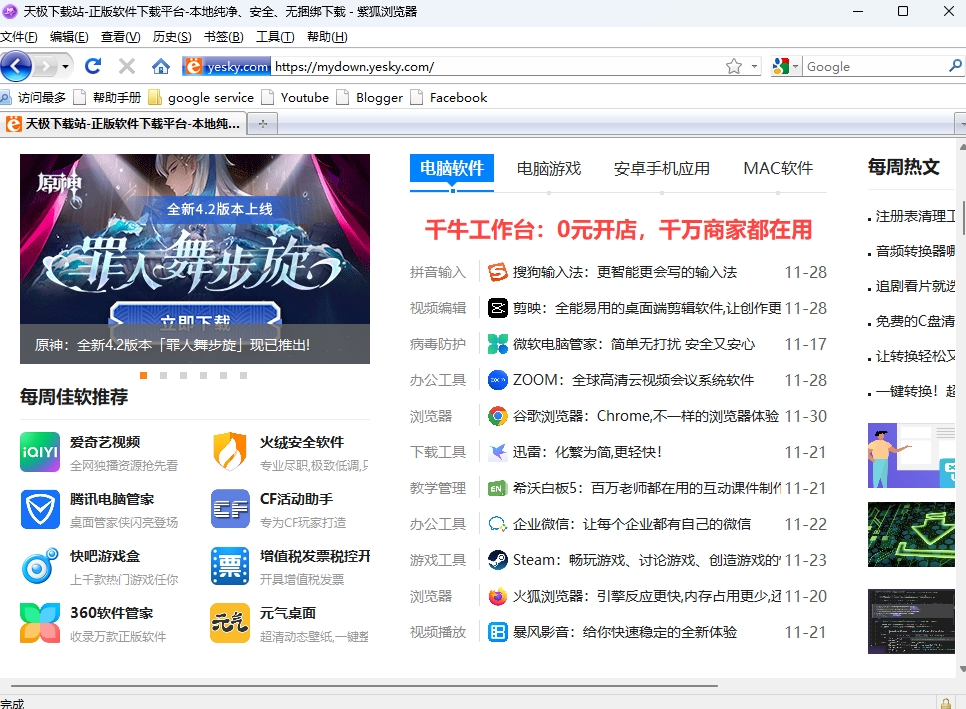Reload the page with the refresh icon

93,66
